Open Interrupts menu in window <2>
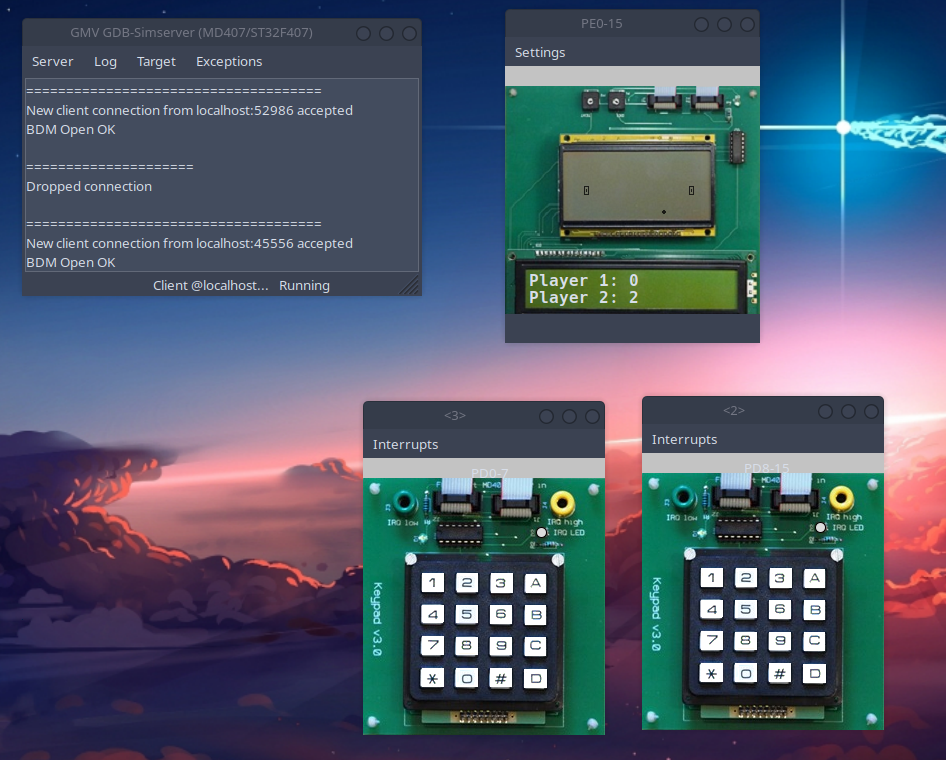 [x=684, y=440]
